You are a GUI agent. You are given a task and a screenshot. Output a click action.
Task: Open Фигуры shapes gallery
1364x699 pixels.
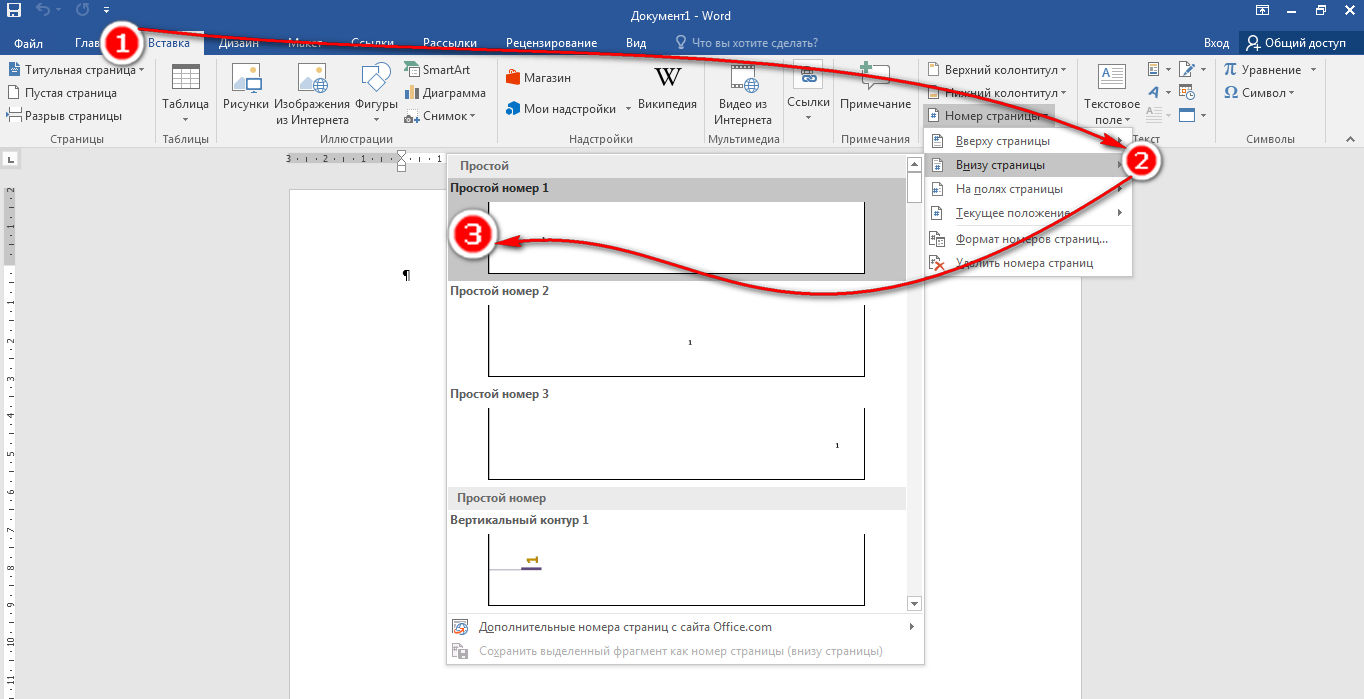376,78
